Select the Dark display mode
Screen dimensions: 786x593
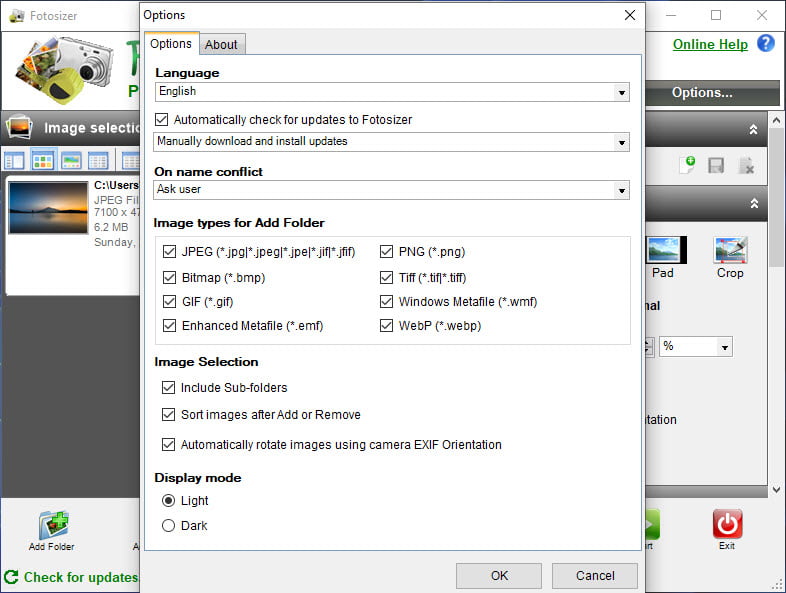coord(168,525)
